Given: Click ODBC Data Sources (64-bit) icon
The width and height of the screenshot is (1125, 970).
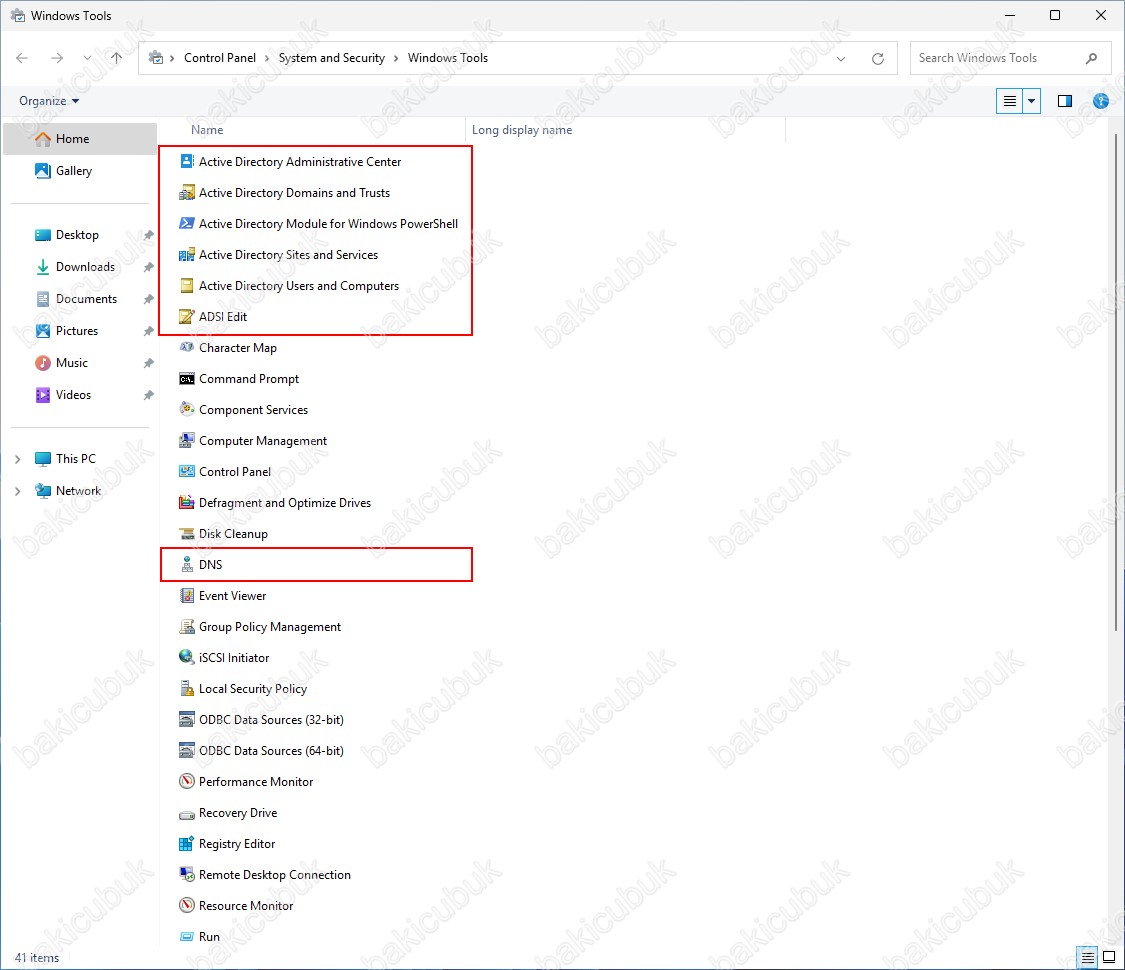Looking at the screenshot, I should (187, 750).
